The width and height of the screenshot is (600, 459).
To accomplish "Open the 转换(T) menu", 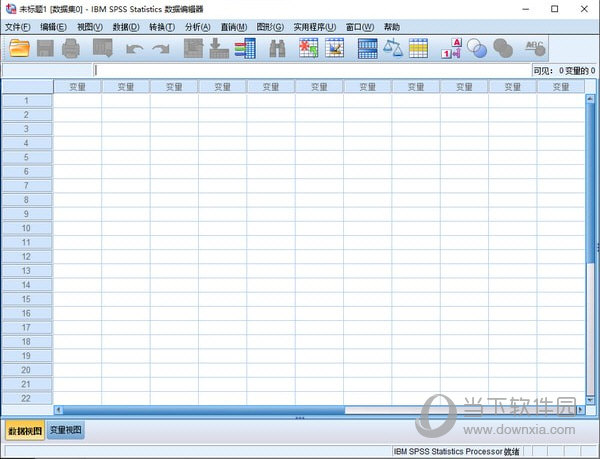I will click(x=162, y=27).
